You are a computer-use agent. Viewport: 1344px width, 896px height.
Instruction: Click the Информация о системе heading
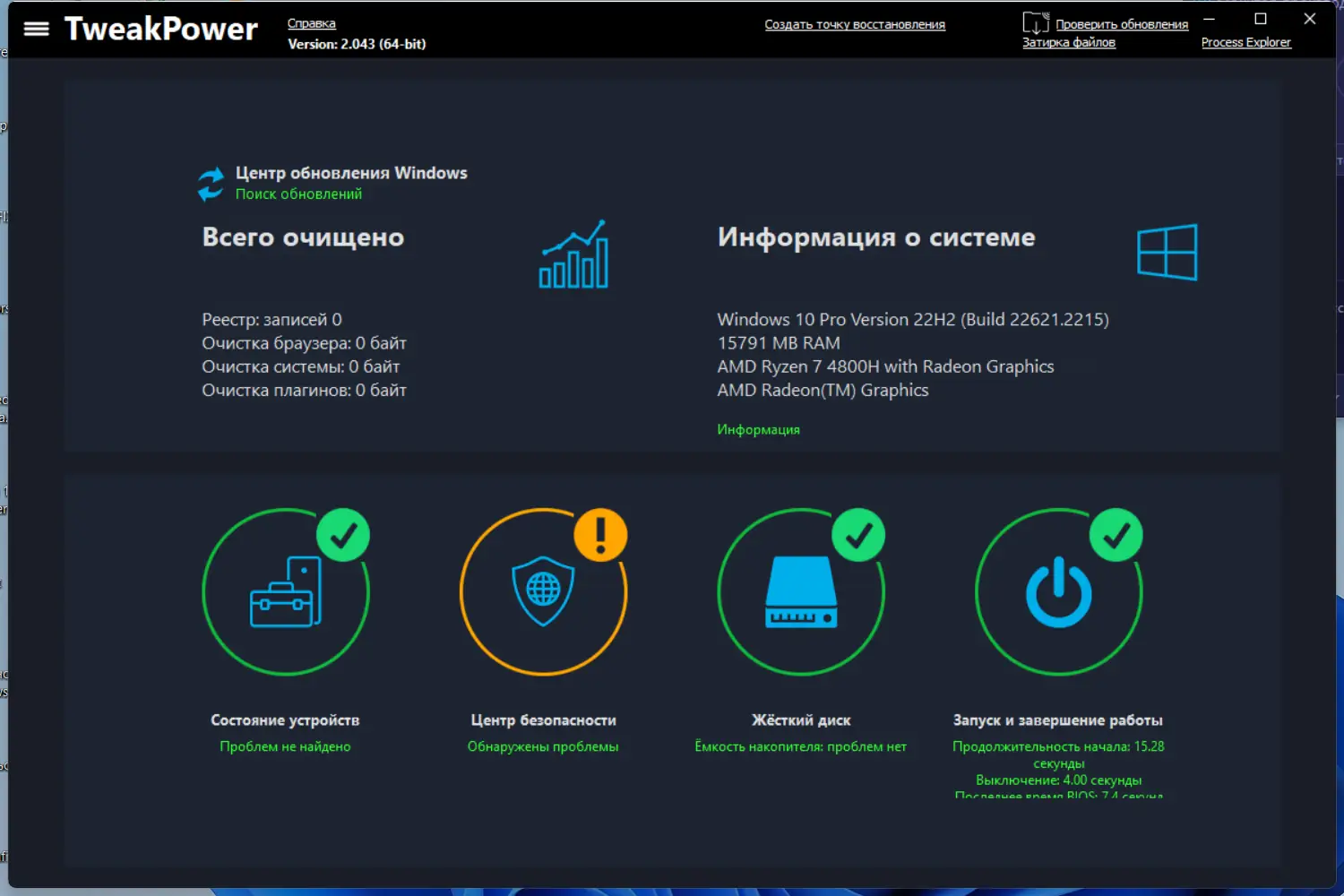[x=876, y=237]
